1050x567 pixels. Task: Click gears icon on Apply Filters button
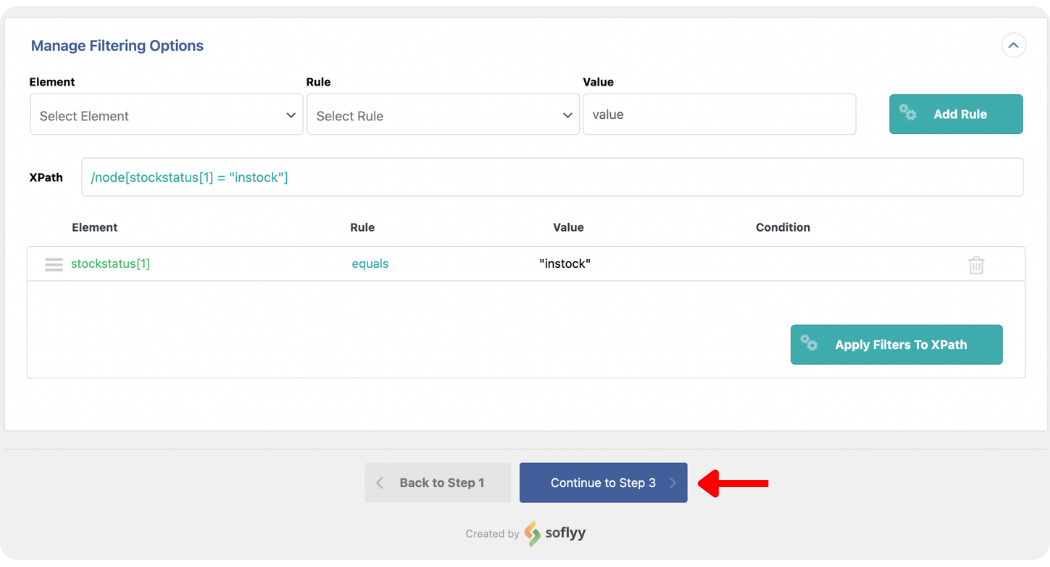click(809, 343)
